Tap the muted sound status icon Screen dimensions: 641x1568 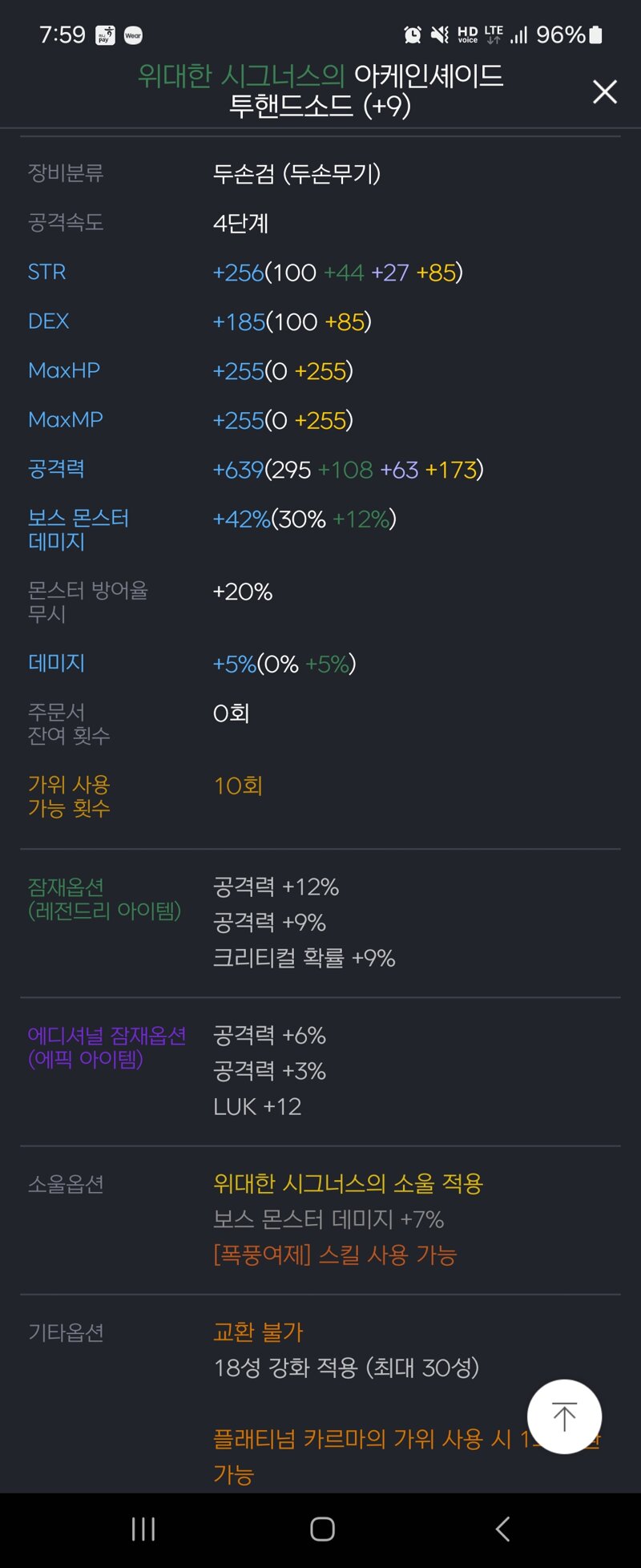[x=439, y=34]
